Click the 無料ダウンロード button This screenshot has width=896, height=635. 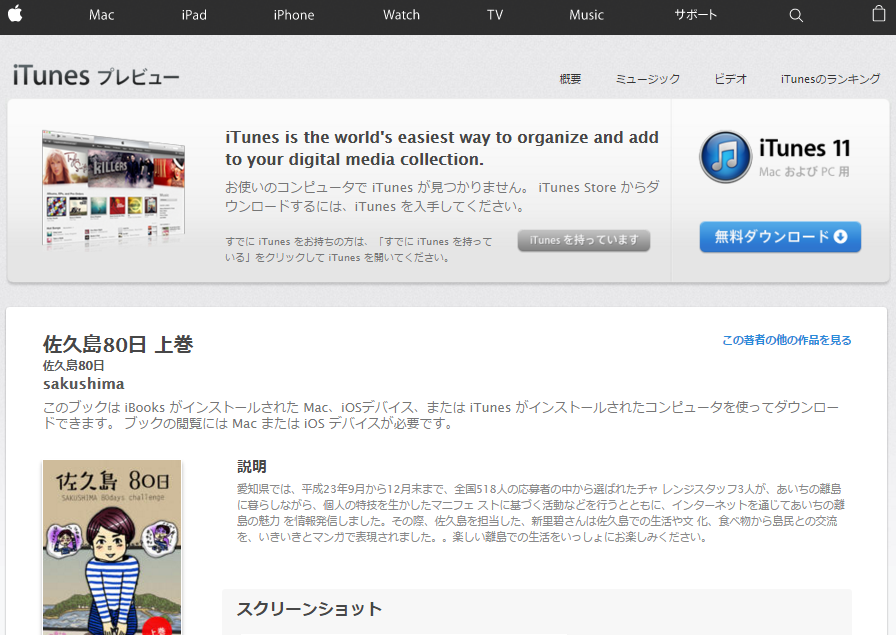[x=780, y=237]
